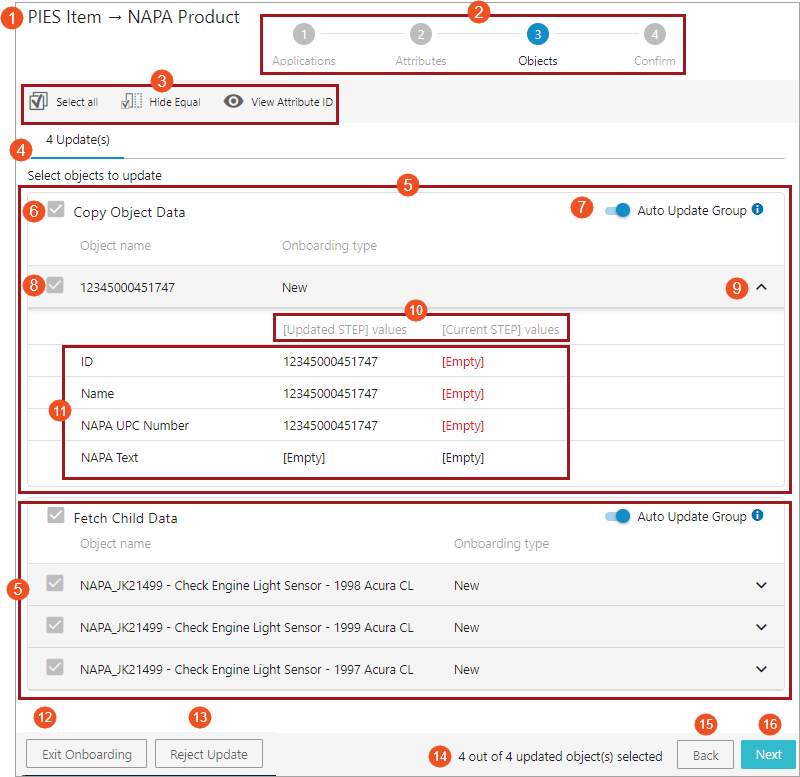Click the View Attribute ID label
The width and height of the screenshot is (800, 777).
pos(292,102)
